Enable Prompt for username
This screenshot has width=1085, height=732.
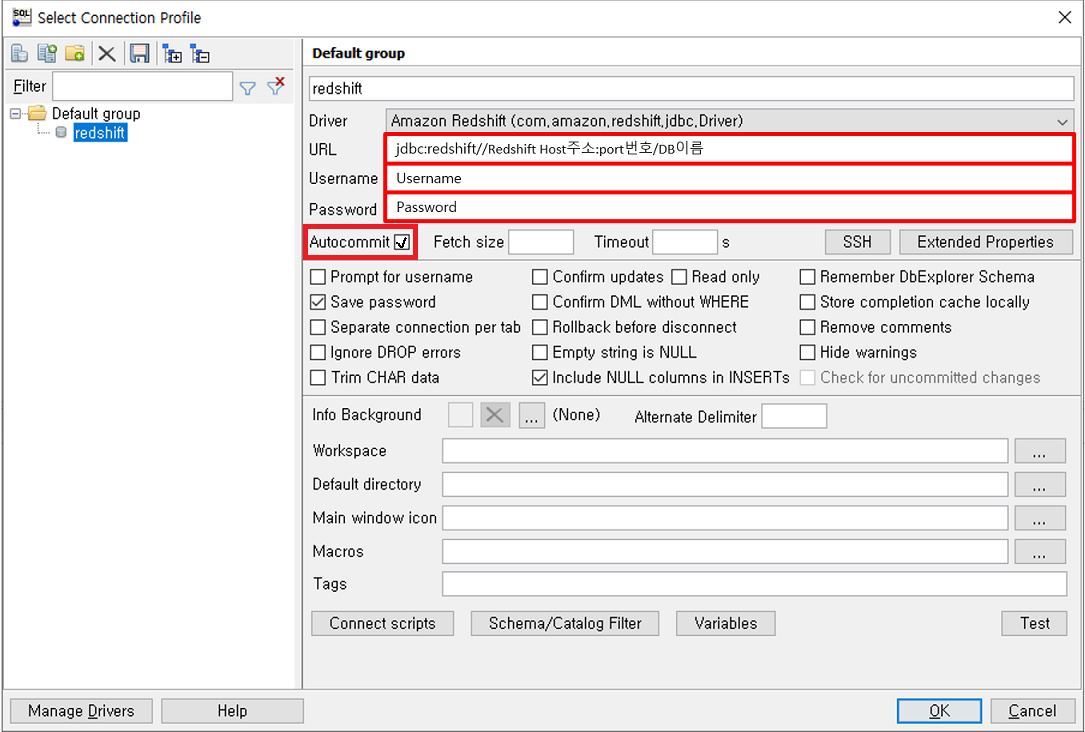point(318,277)
